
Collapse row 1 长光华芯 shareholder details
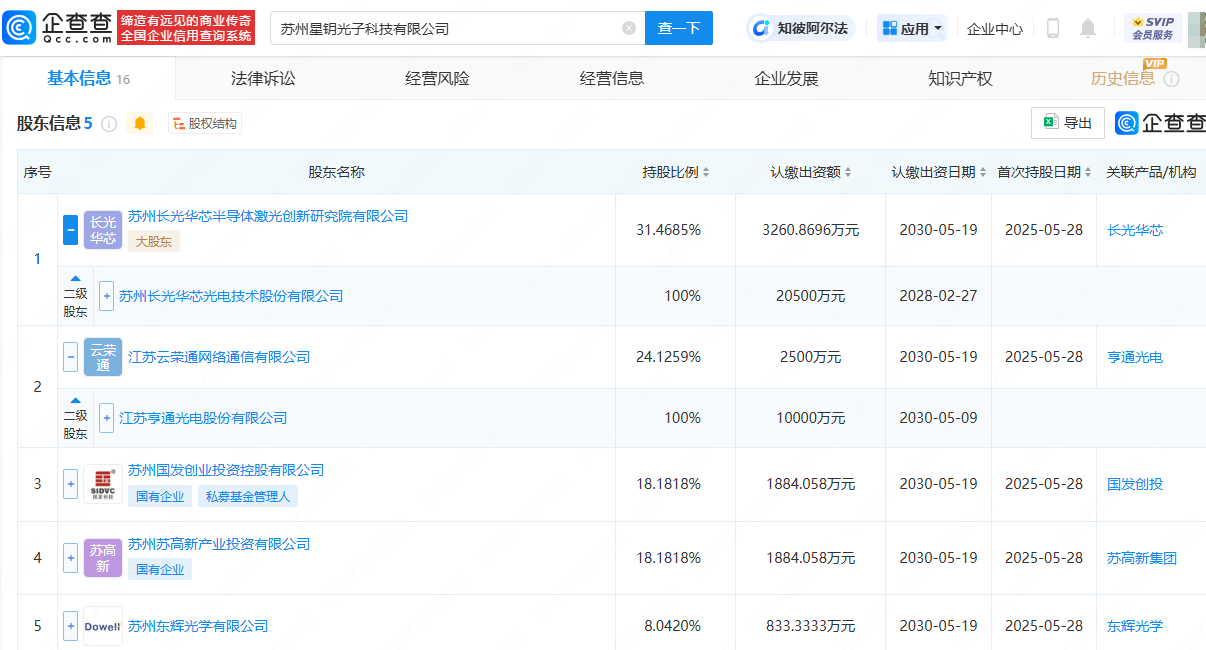pos(70,230)
